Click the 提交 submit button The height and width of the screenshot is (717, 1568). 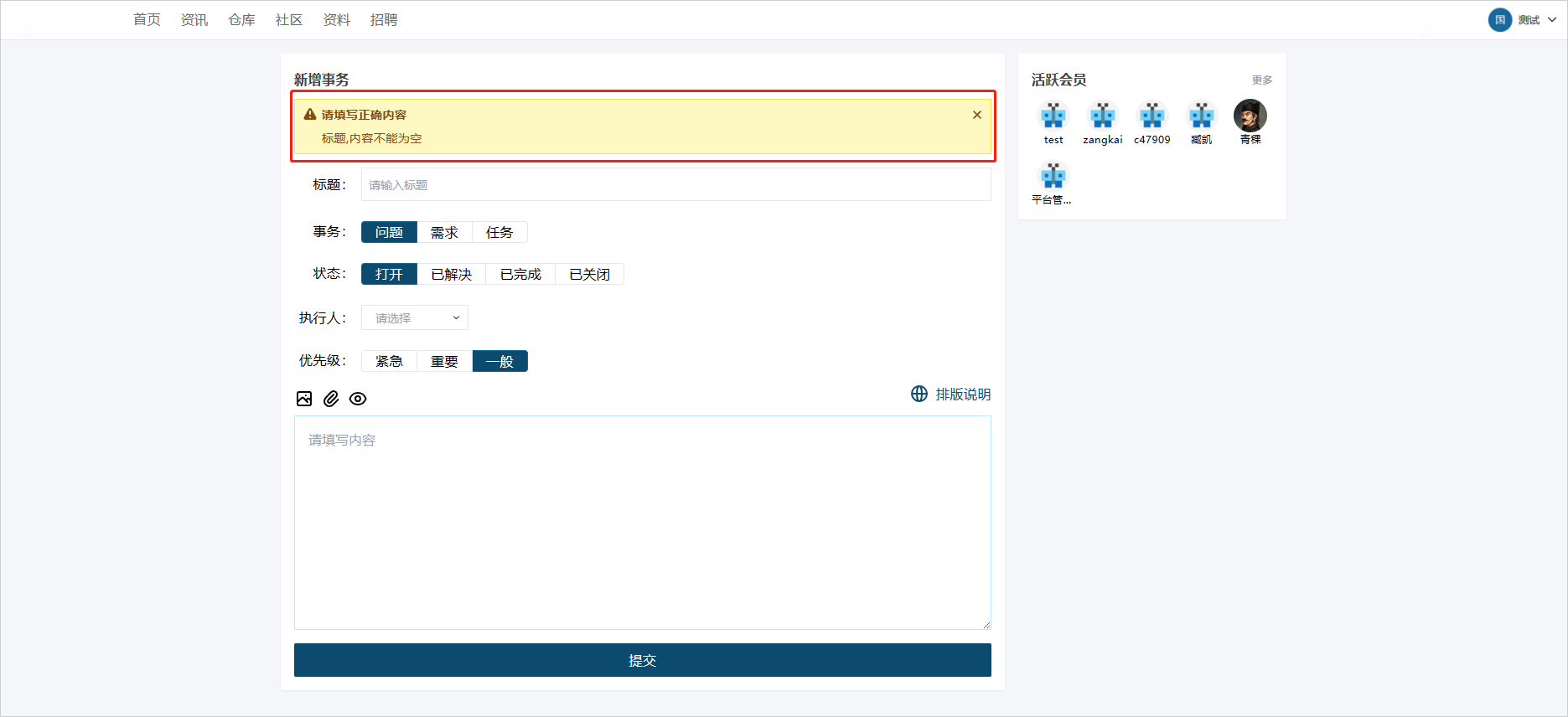[x=642, y=660]
